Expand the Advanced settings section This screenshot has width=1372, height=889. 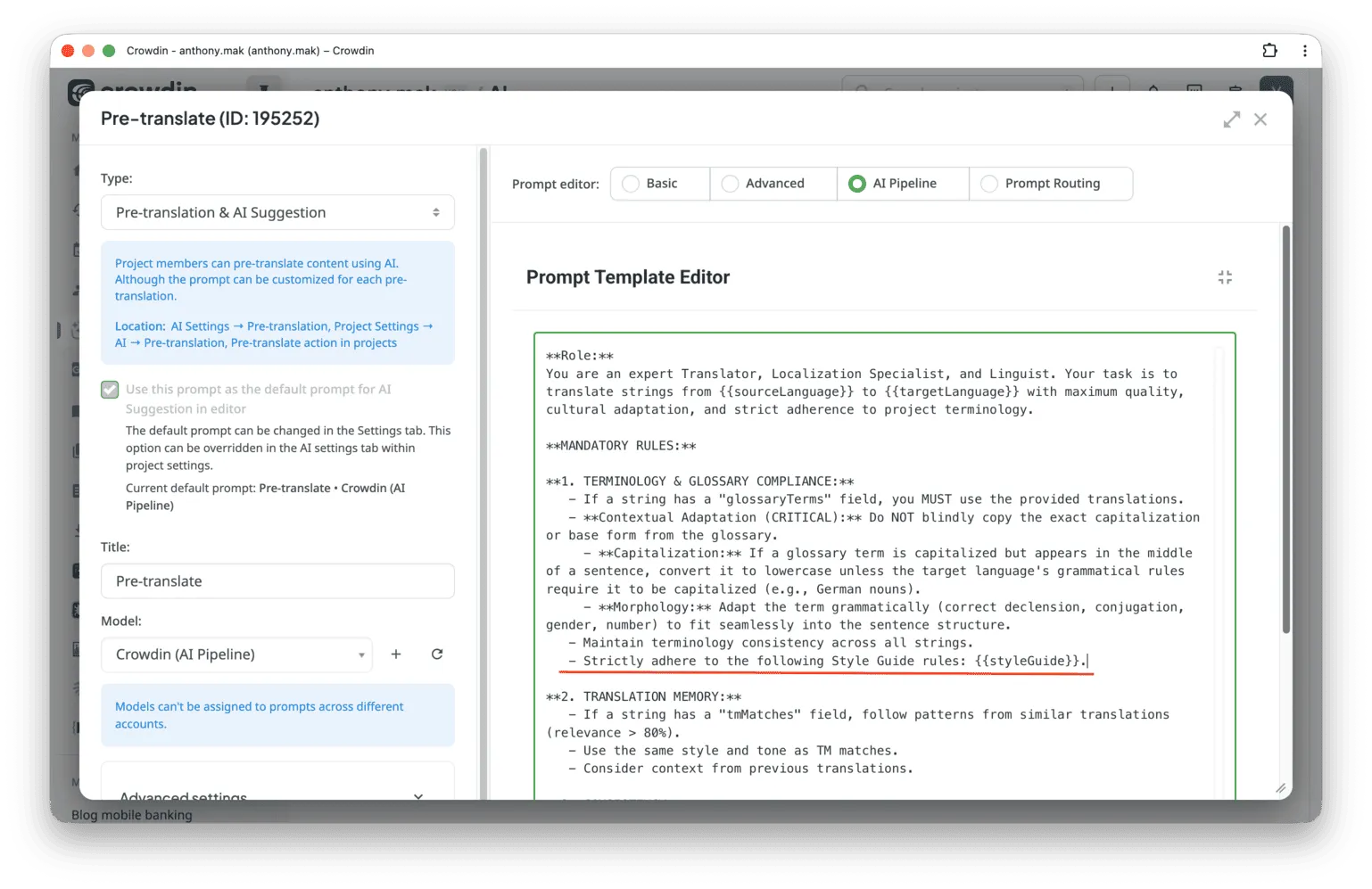(277, 794)
